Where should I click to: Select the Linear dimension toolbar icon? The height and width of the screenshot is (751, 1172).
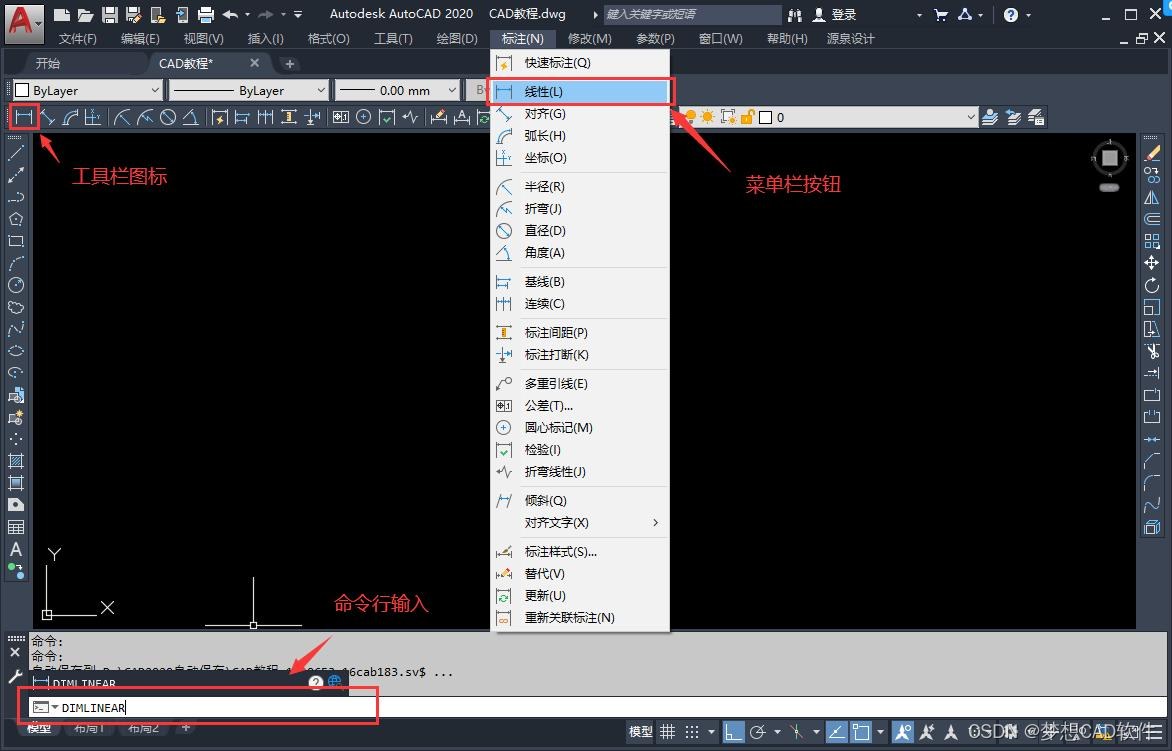pyautogui.click(x=24, y=117)
